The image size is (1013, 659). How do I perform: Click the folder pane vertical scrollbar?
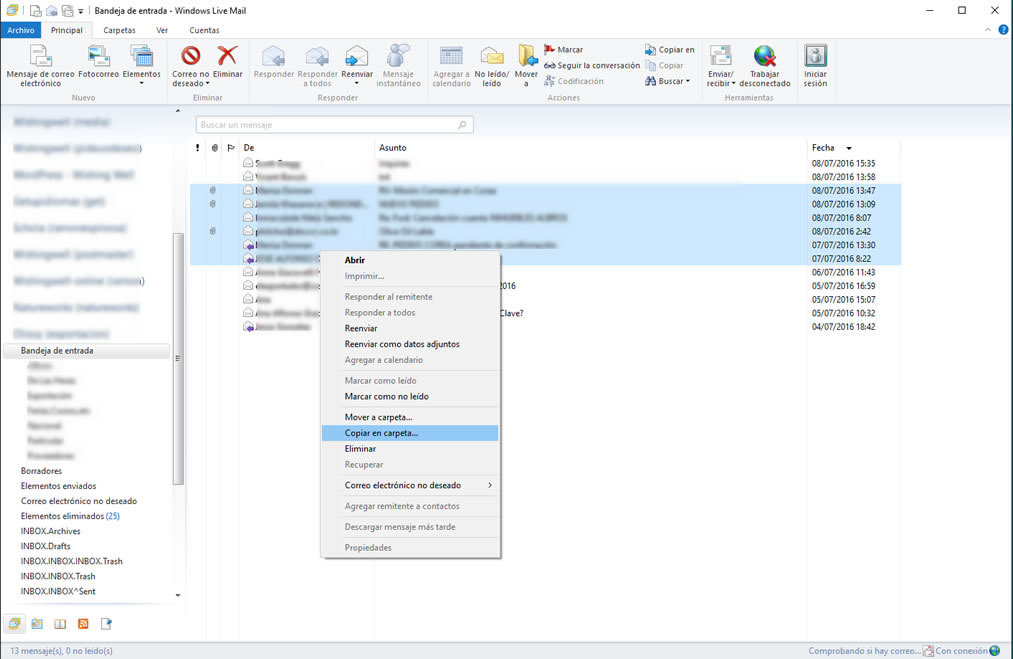178,359
